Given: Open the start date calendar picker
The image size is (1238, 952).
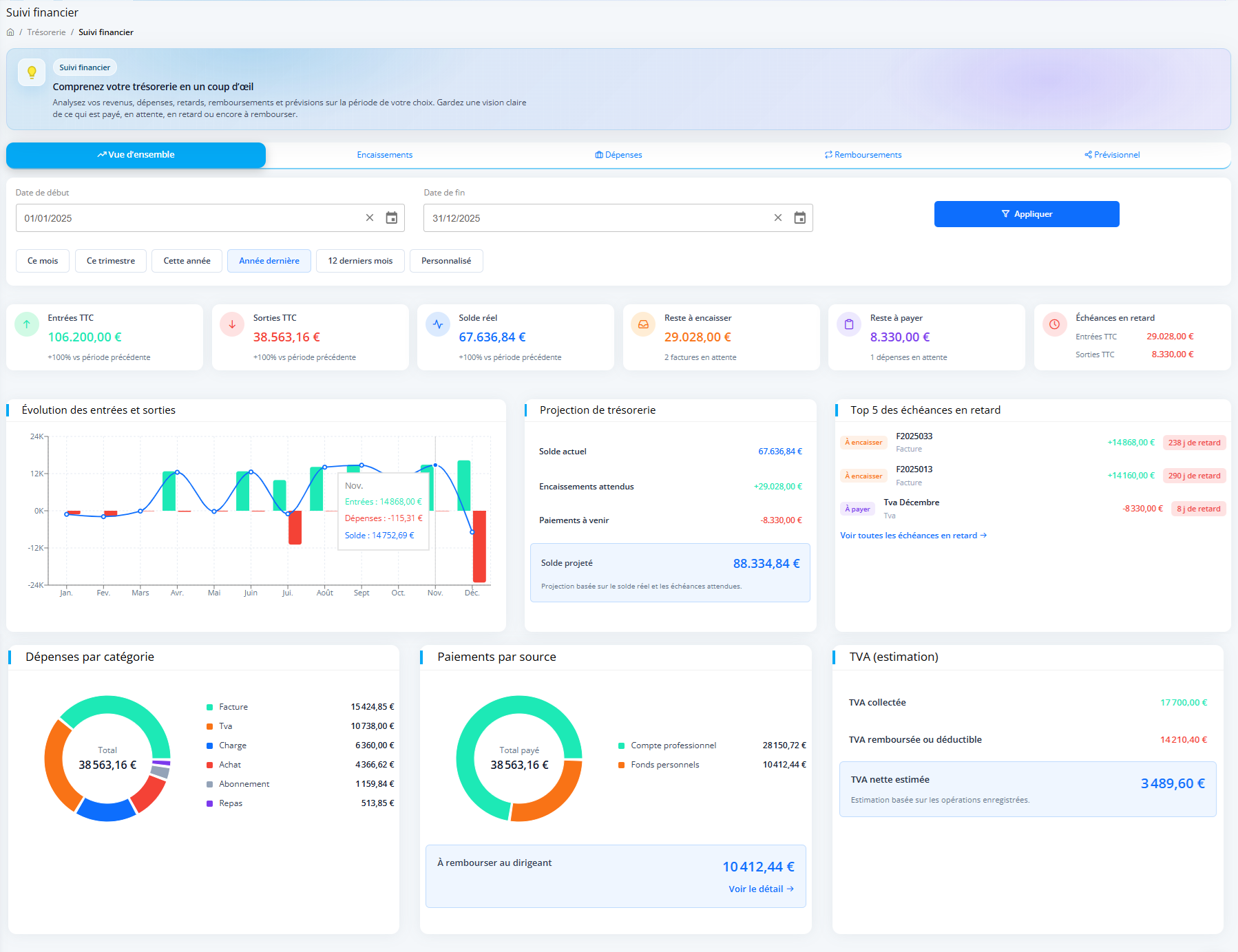Looking at the screenshot, I should (392, 218).
